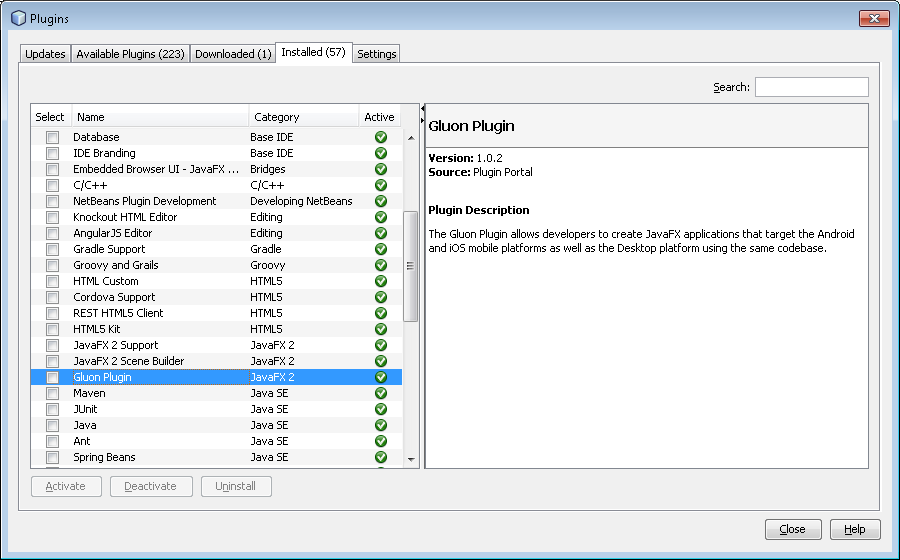900x560 pixels.
Task: Click the active checkmark icon for Database
Action: pos(381,137)
